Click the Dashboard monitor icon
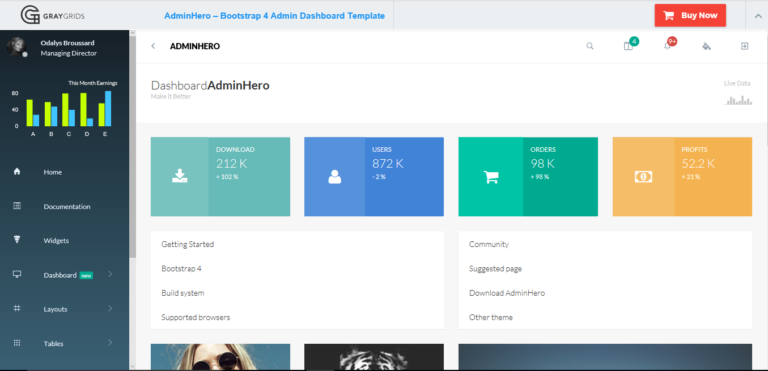 point(17,274)
